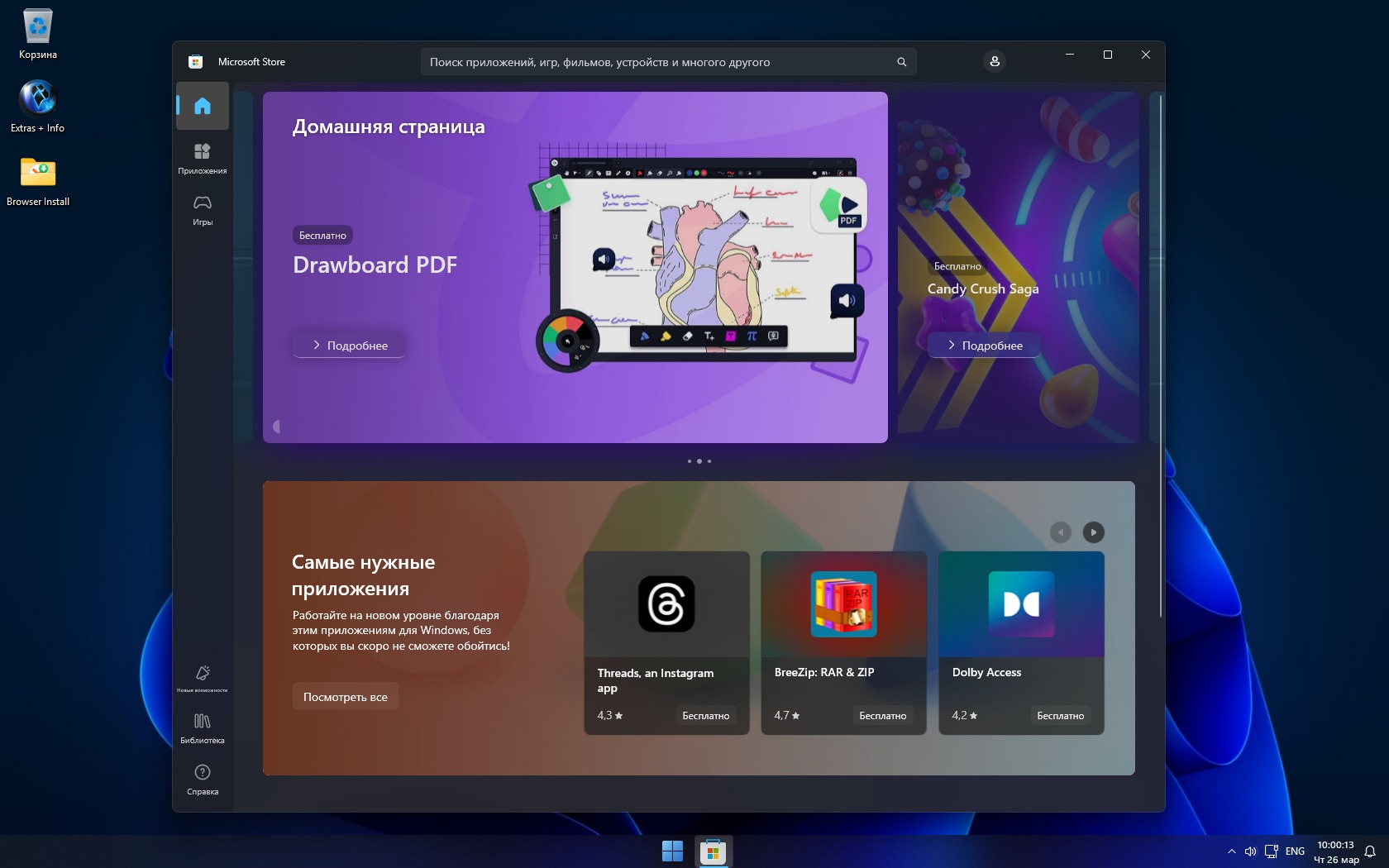Expand hidden system tray icons chevron
The width and height of the screenshot is (1389, 868).
coord(1231,851)
